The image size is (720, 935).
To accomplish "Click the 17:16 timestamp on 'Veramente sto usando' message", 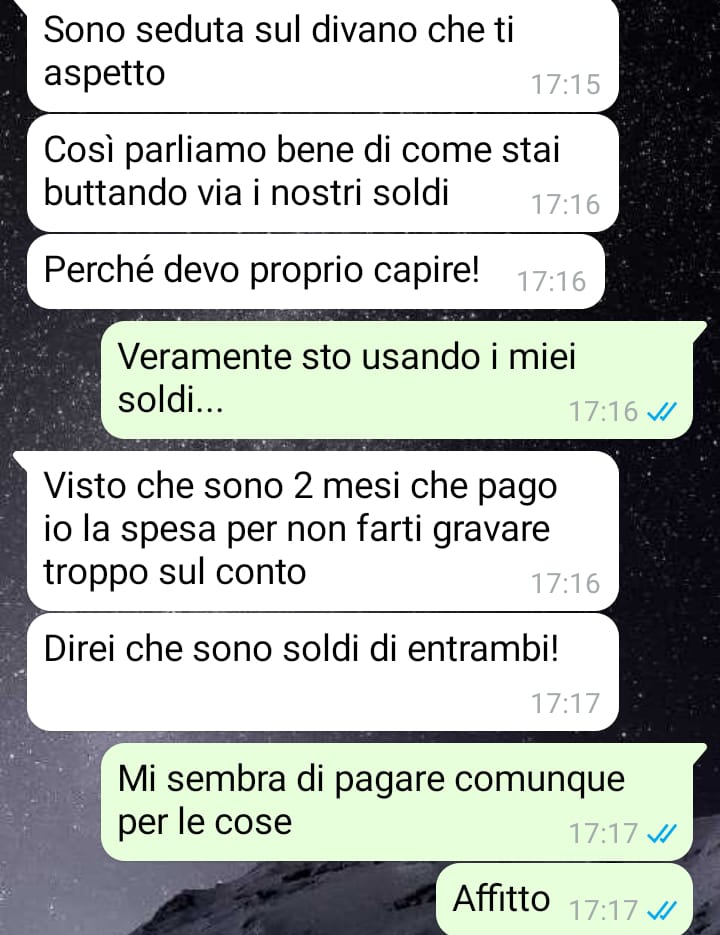I will (604, 411).
